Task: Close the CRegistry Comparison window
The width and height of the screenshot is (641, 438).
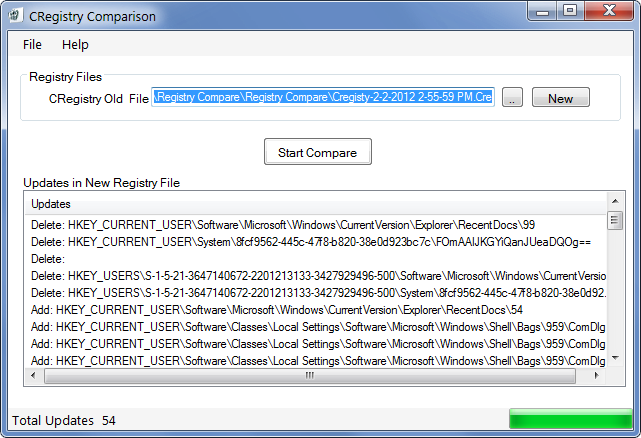Action: [609, 11]
